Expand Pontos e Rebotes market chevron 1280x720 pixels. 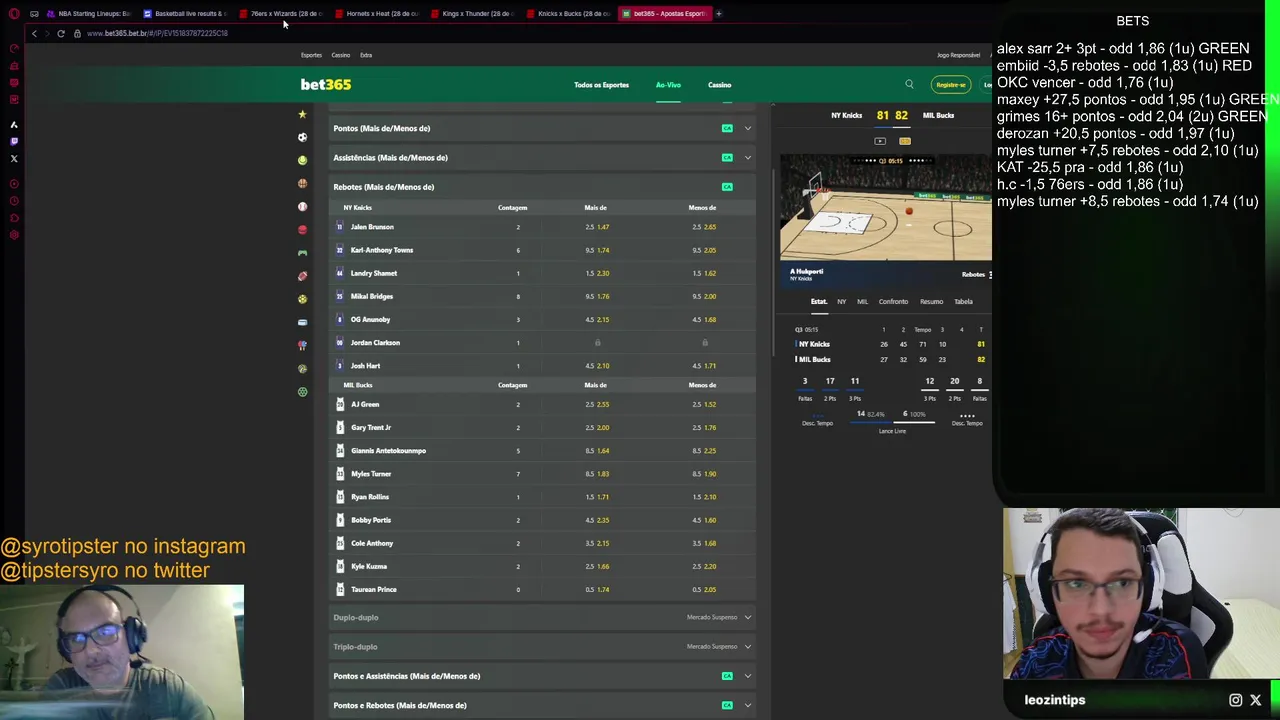pyautogui.click(x=747, y=705)
